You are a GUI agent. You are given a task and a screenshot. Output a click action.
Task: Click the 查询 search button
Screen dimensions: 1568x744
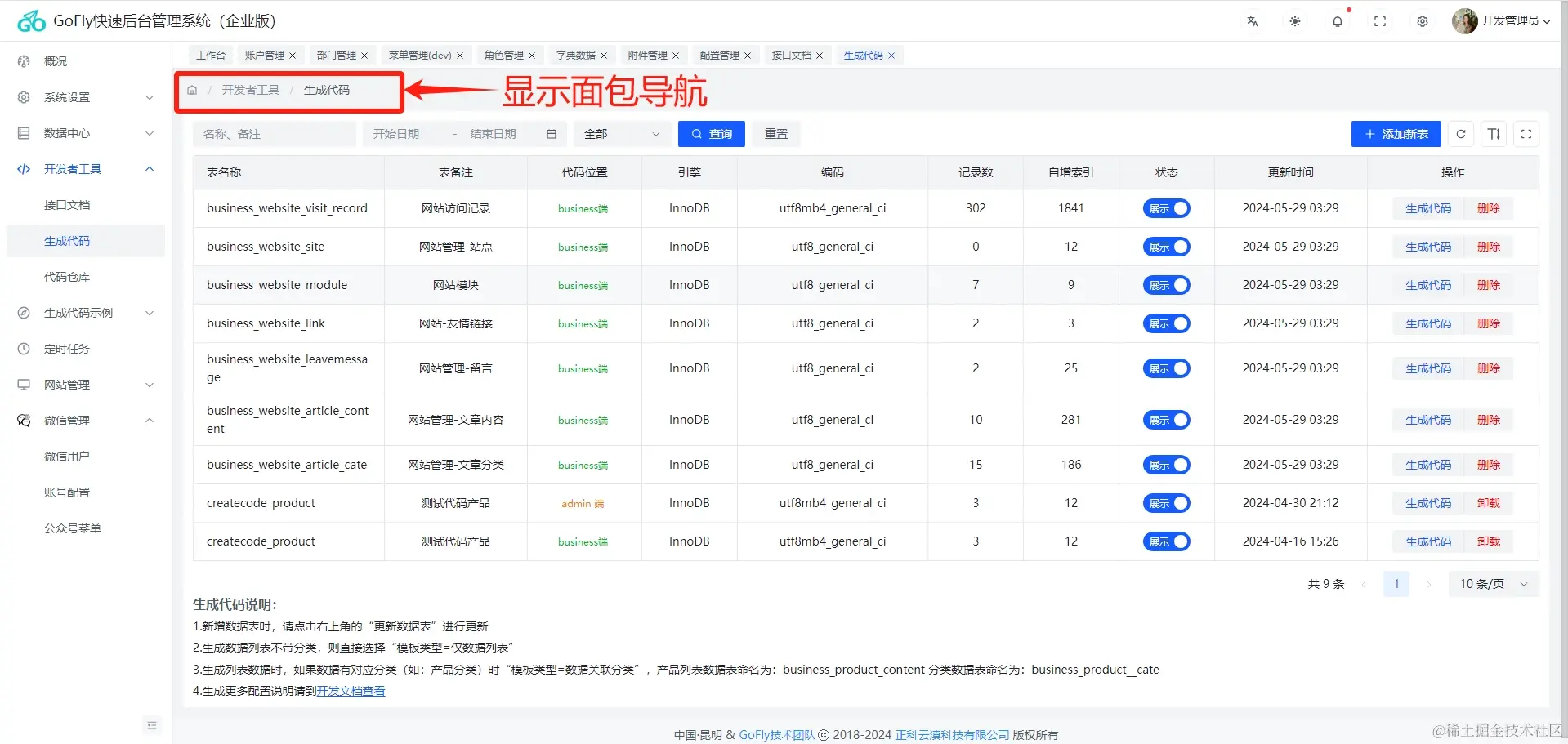[x=712, y=134]
